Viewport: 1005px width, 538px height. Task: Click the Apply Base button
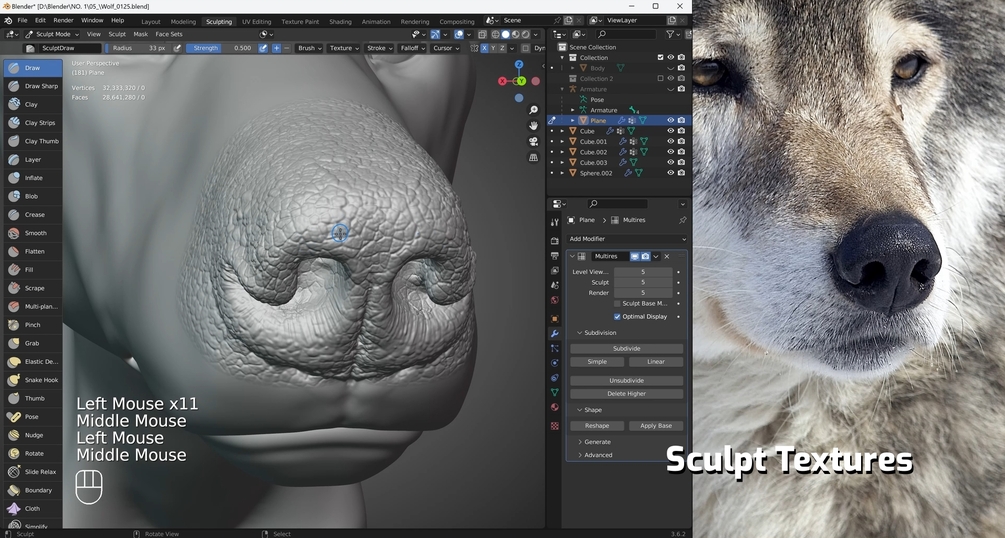pyautogui.click(x=656, y=426)
